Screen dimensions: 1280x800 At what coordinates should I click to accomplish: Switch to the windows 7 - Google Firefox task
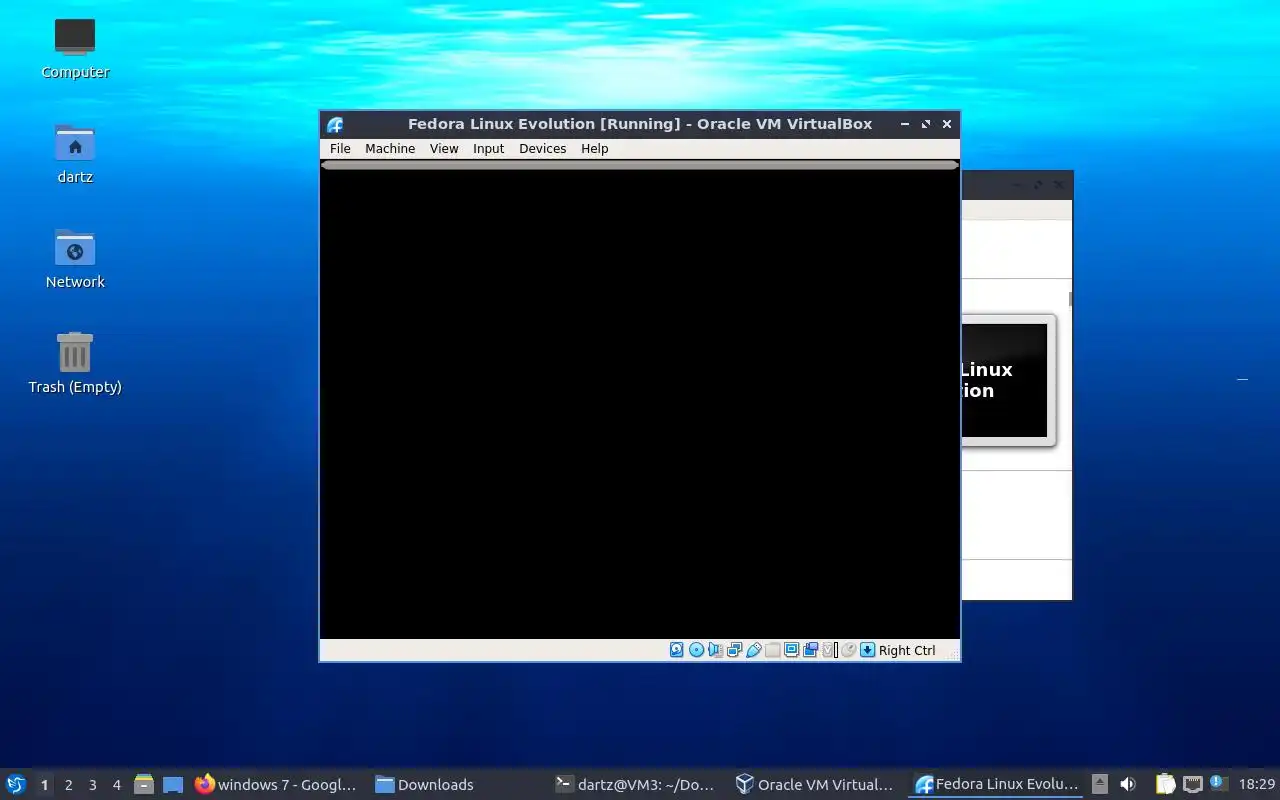coord(276,785)
